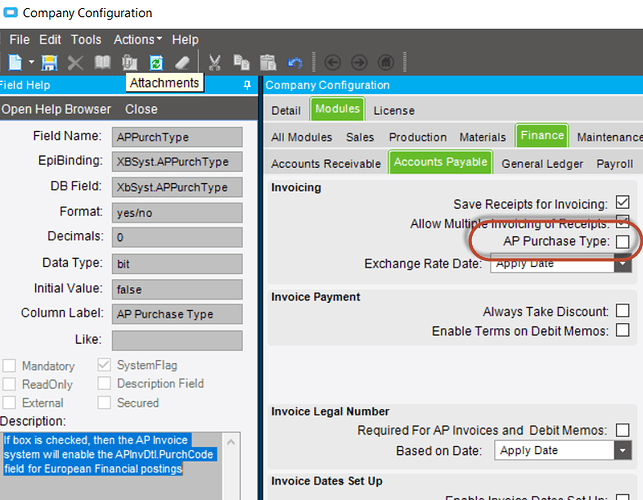643x500 pixels.
Task: Expand the Based on Date dropdown
Action: 622,450
